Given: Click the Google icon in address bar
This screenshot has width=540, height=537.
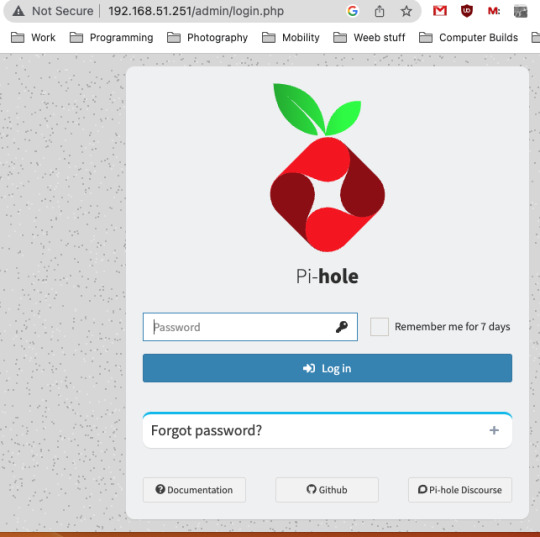Looking at the screenshot, I should 352,11.
